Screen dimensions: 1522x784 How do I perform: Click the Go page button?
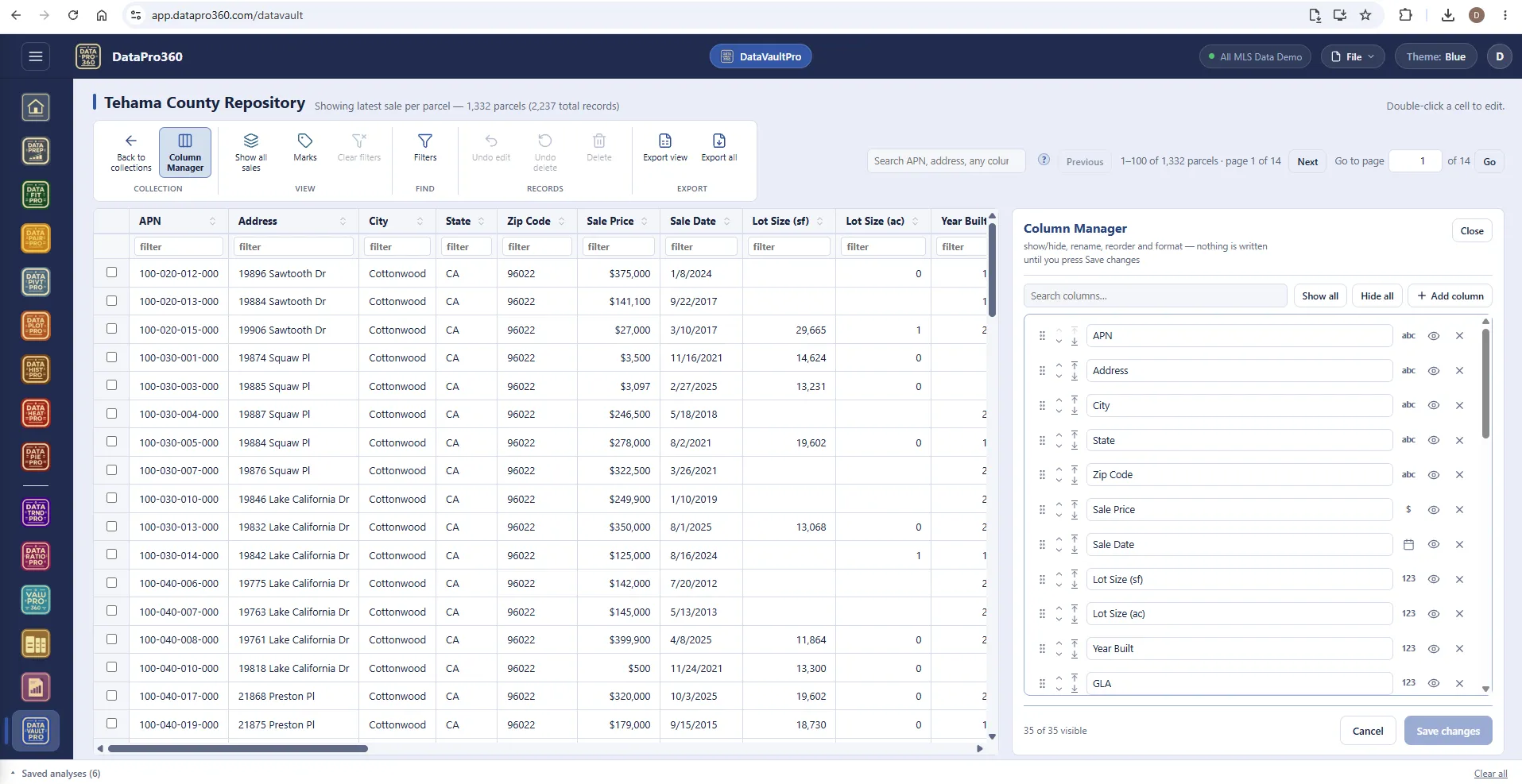tap(1489, 161)
